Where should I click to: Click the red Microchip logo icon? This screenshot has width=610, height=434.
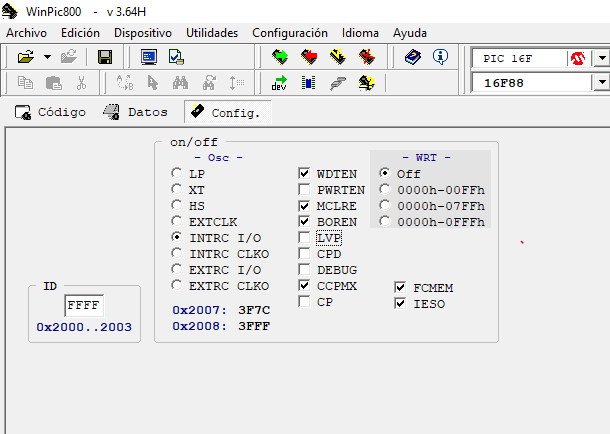click(x=578, y=59)
